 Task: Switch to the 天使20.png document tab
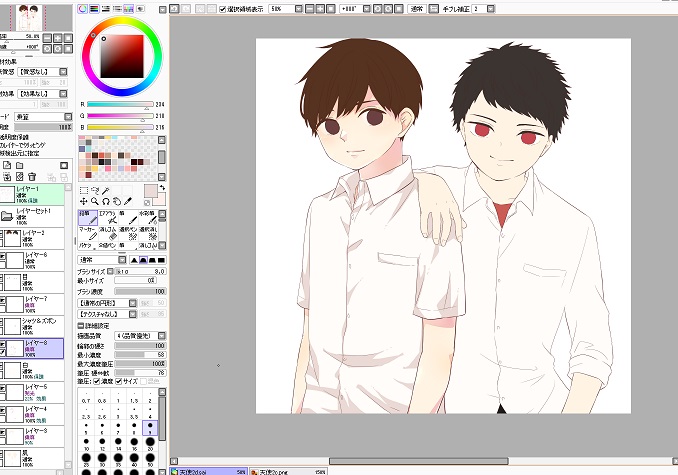point(288,472)
